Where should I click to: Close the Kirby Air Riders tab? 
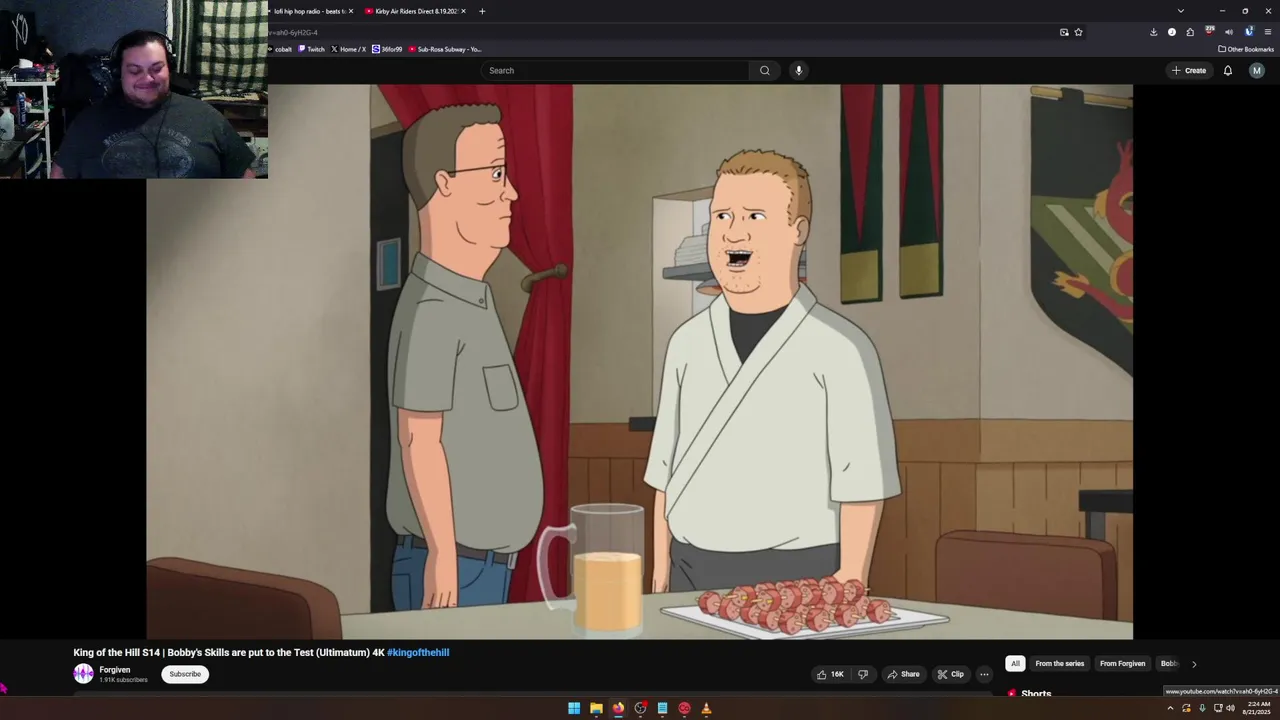(463, 11)
